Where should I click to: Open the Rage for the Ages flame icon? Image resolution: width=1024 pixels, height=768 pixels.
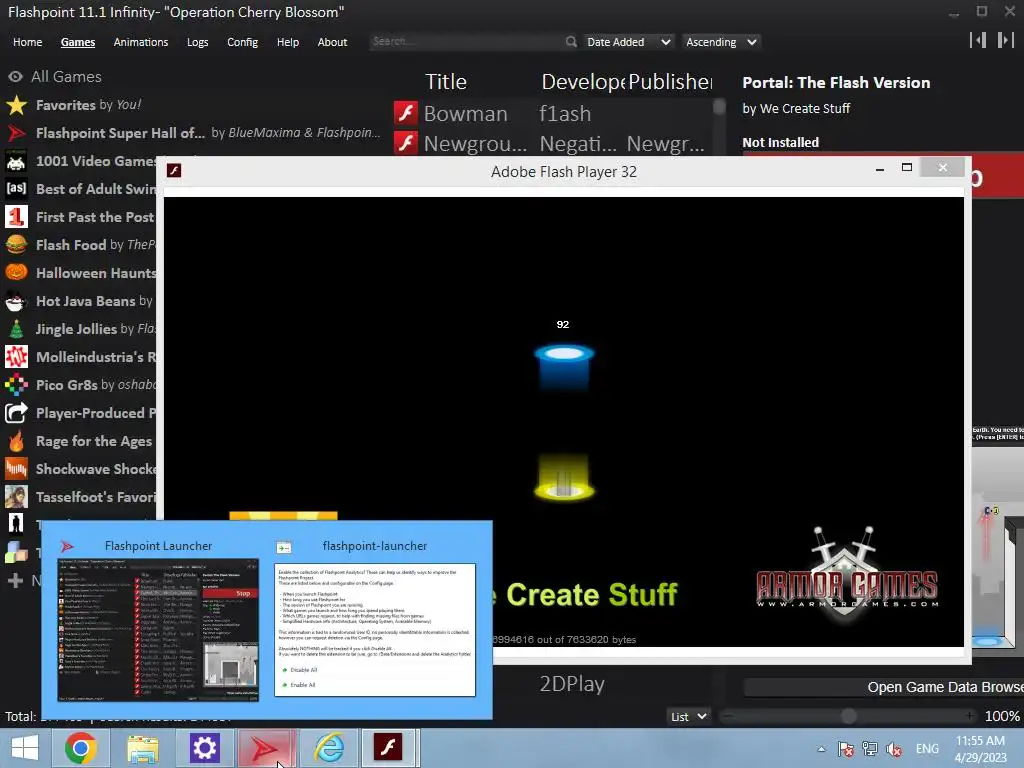(x=16, y=441)
